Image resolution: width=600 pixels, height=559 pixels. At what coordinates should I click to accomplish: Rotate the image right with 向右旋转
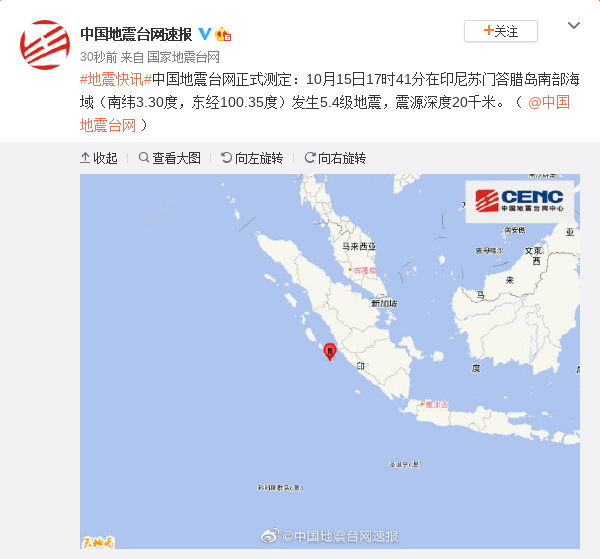pos(335,158)
